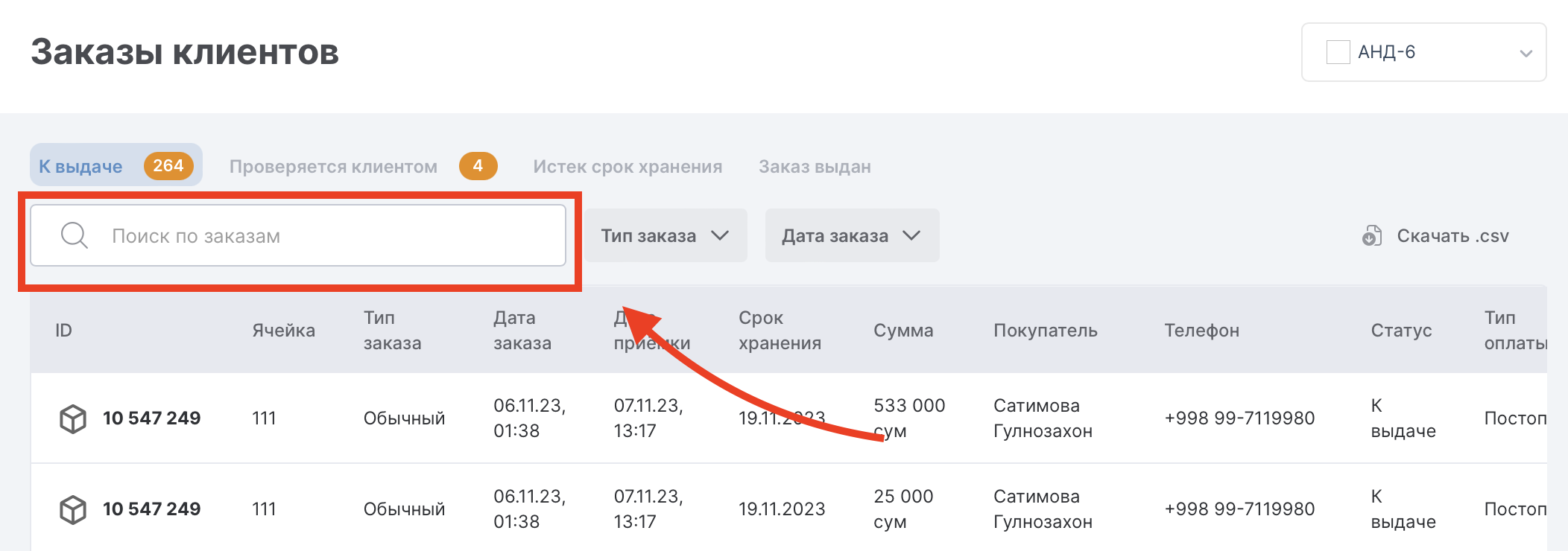Switch to the К выдаче tab
1568x551 pixels.
pos(116,165)
